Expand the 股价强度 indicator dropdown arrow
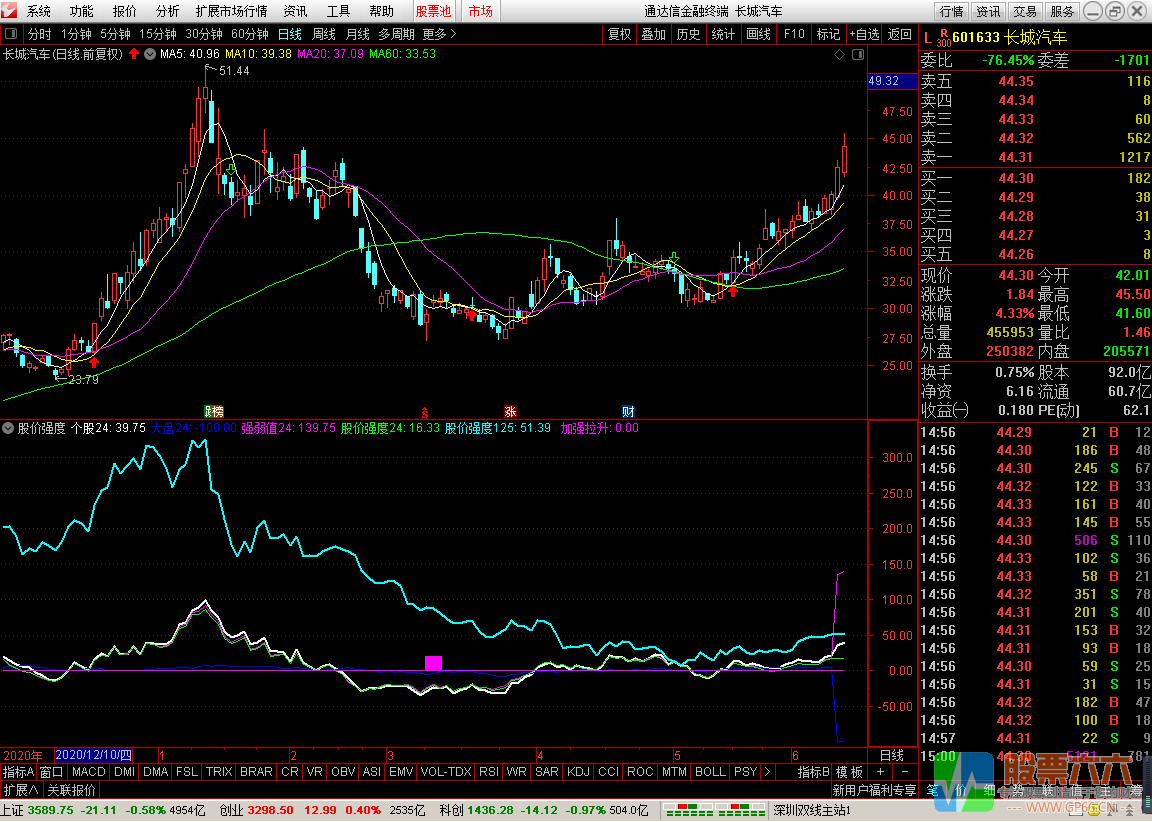Image resolution: width=1152 pixels, height=822 pixels. point(8,428)
